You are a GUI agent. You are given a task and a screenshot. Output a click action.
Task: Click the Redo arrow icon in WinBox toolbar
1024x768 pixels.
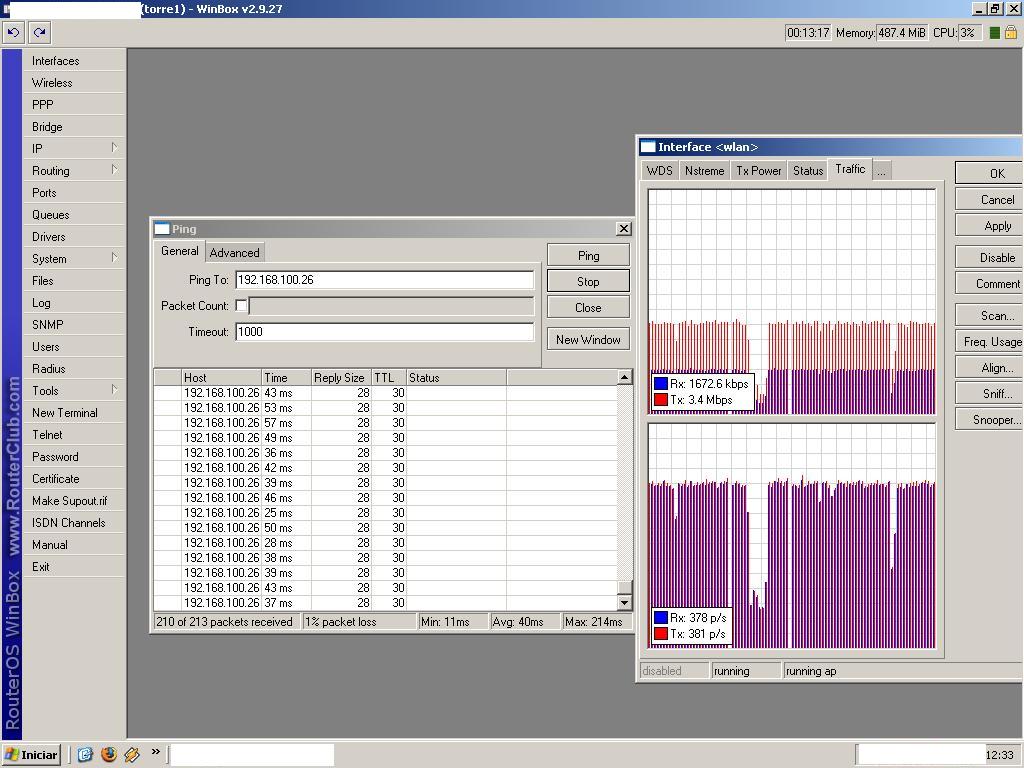[40, 32]
